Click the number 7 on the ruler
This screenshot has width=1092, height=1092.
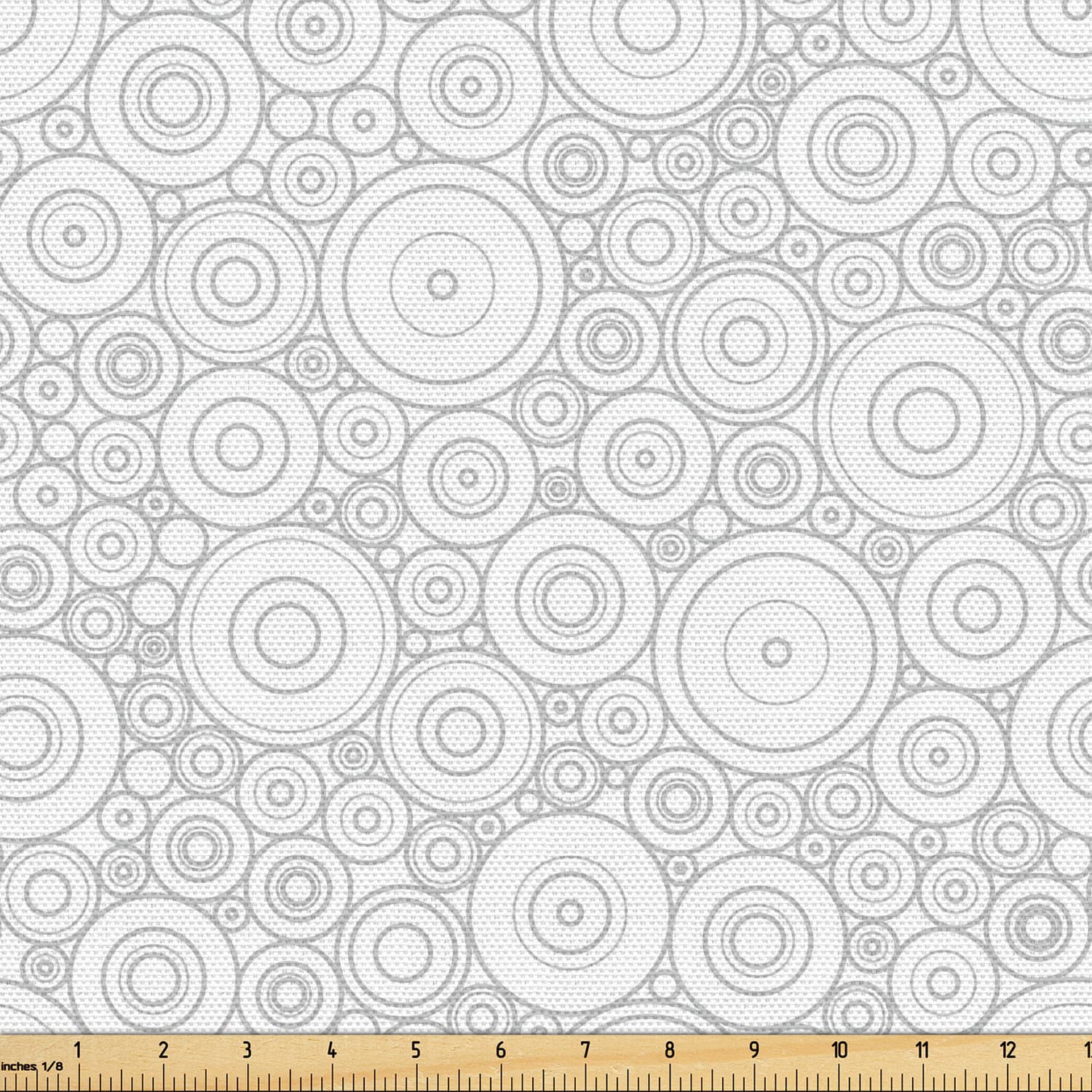coord(585,1050)
